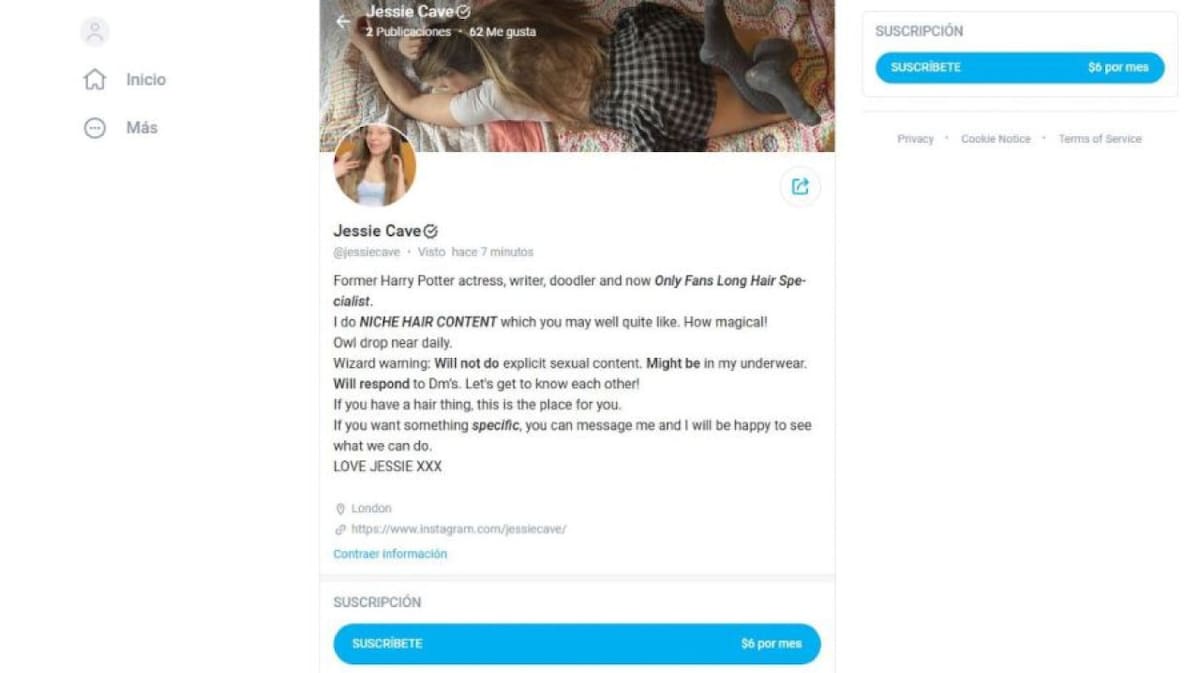Click the Inicio home icon

click(95, 79)
